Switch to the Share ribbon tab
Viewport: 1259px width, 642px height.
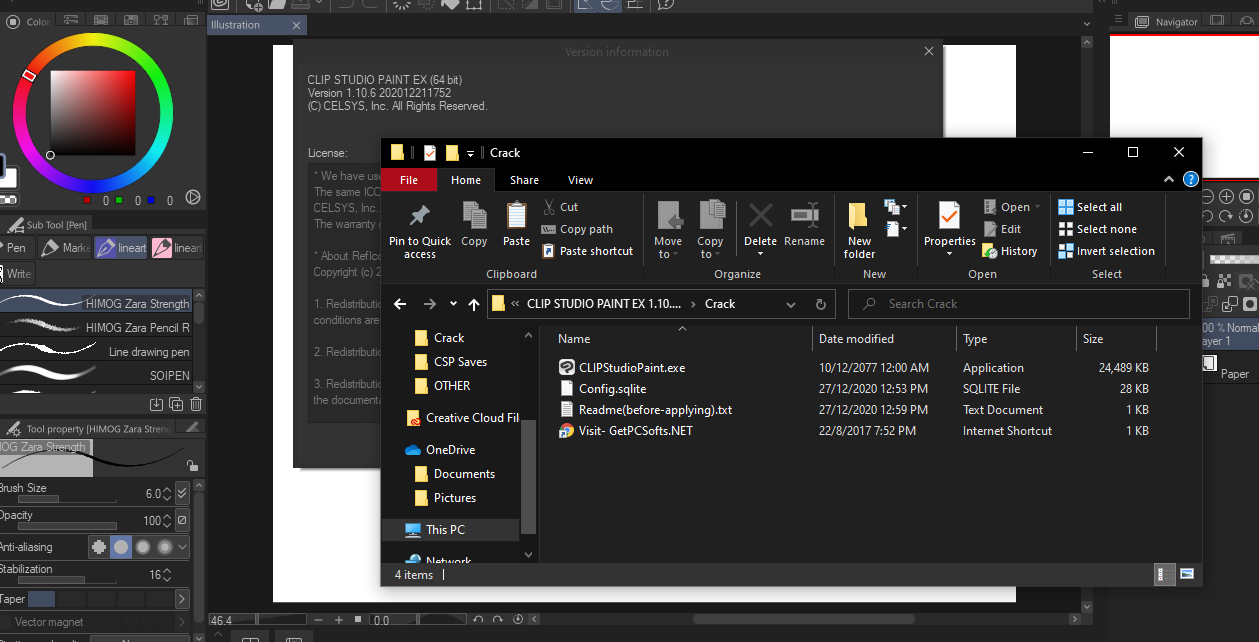(x=524, y=180)
